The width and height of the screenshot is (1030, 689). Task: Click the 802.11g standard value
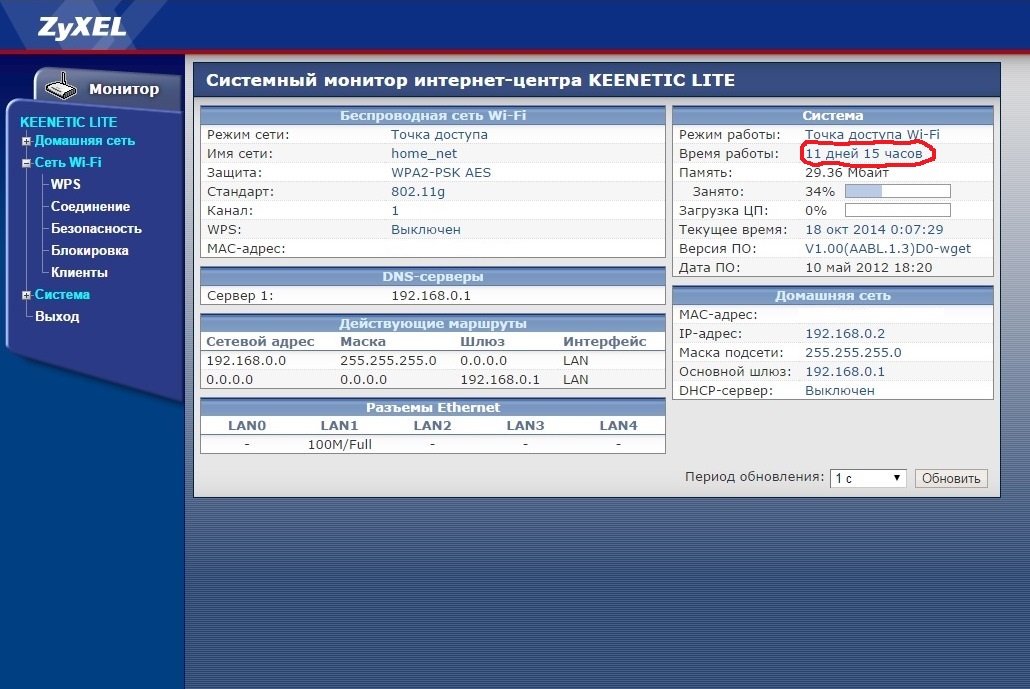(418, 192)
